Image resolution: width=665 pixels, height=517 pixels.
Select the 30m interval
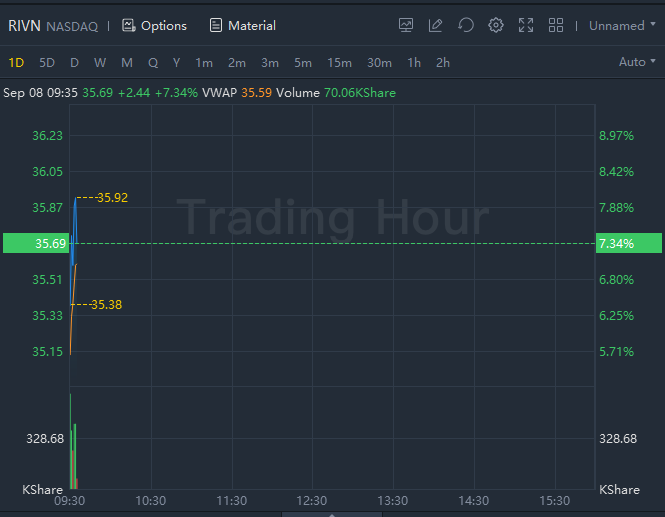(379, 63)
